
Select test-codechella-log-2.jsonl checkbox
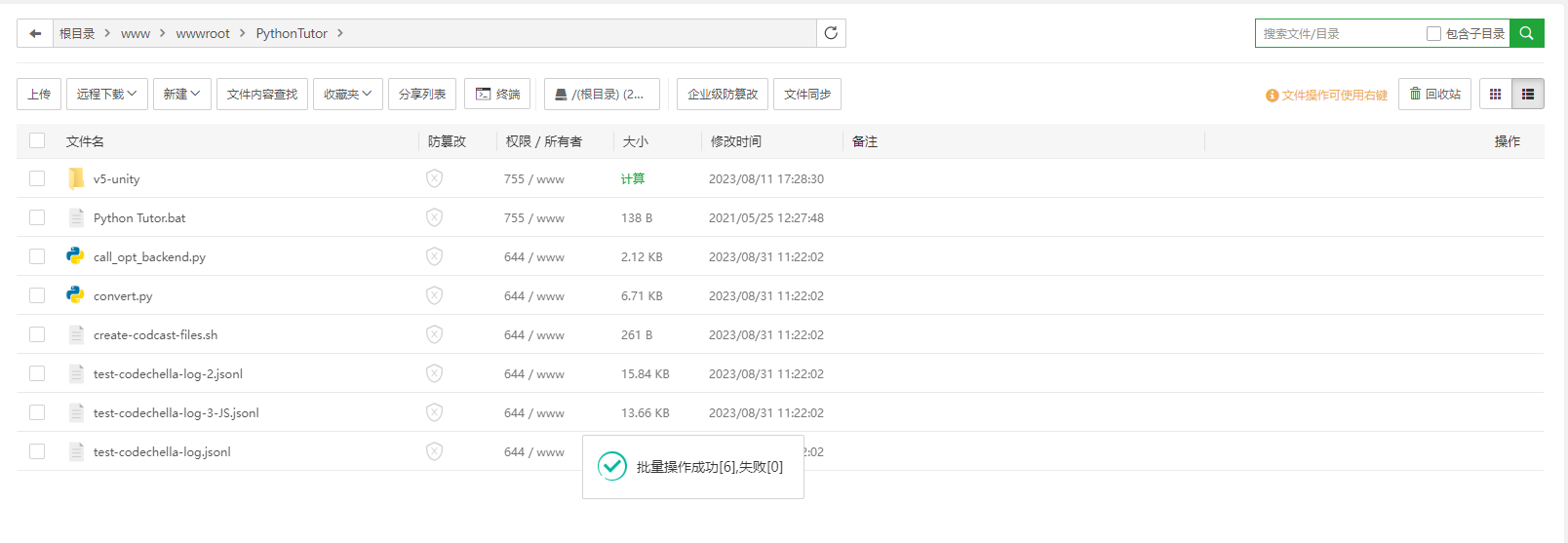(x=37, y=373)
